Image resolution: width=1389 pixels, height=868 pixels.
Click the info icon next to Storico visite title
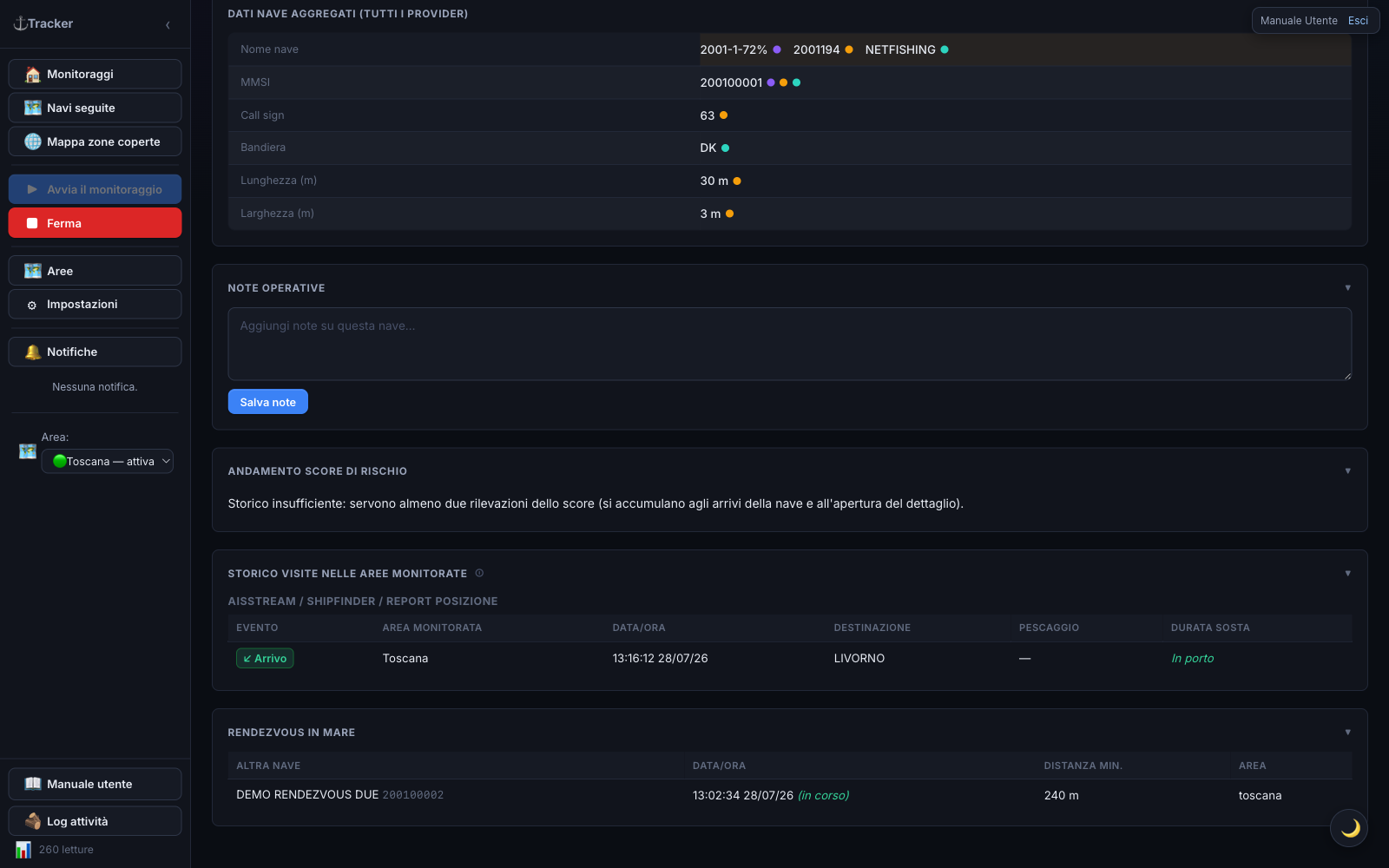click(x=479, y=573)
